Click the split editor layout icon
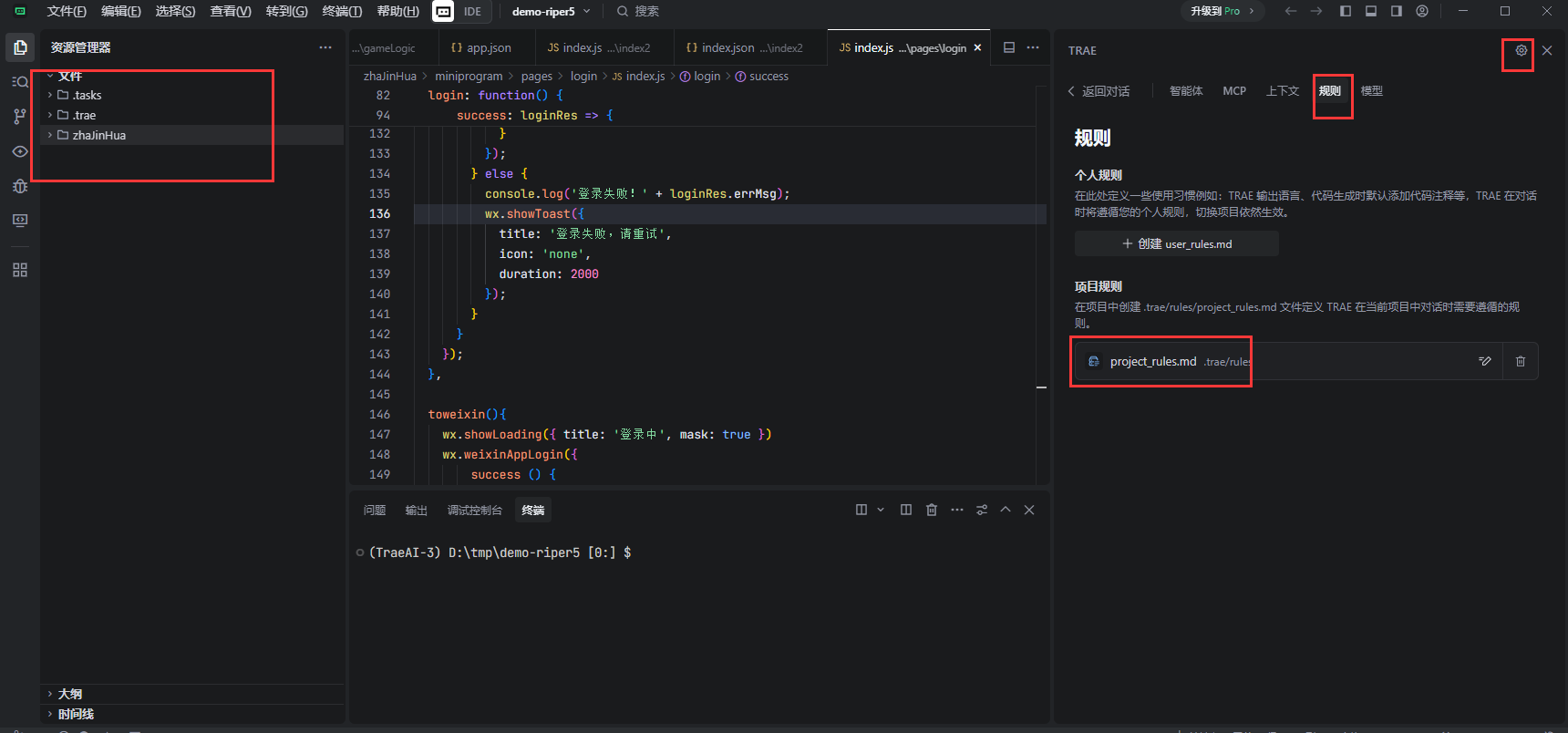The image size is (1568, 733). [1009, 47]
